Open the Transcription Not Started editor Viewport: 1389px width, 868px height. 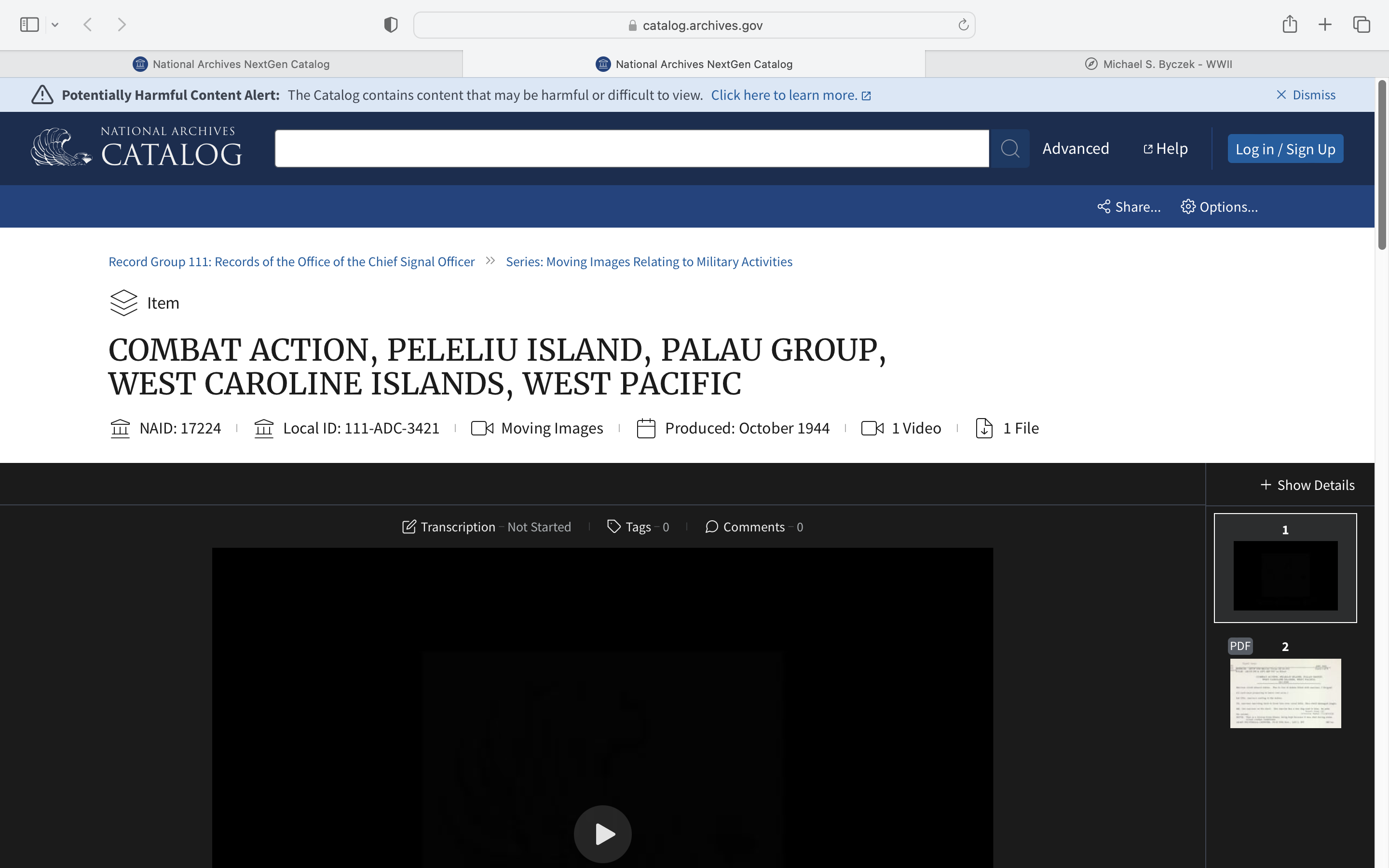pos(487,527)
